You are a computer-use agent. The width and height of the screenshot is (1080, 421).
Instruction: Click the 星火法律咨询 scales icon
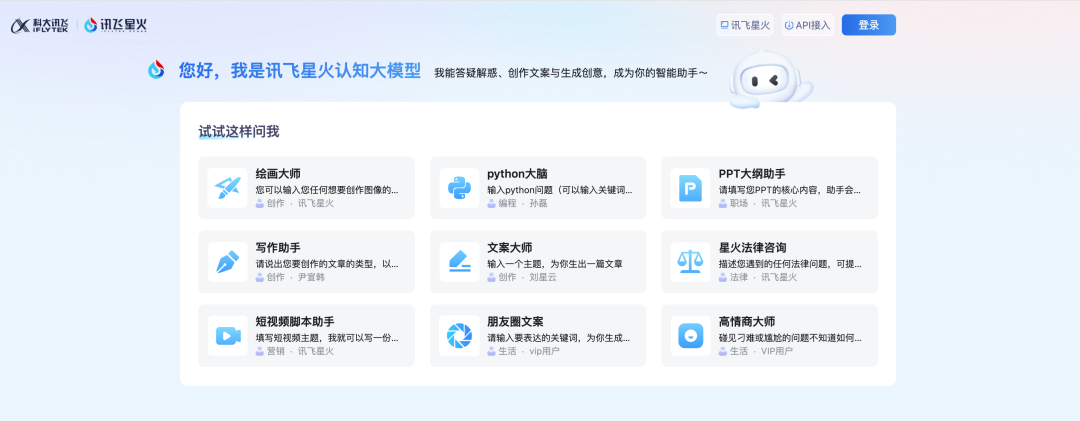coord(690,262)
